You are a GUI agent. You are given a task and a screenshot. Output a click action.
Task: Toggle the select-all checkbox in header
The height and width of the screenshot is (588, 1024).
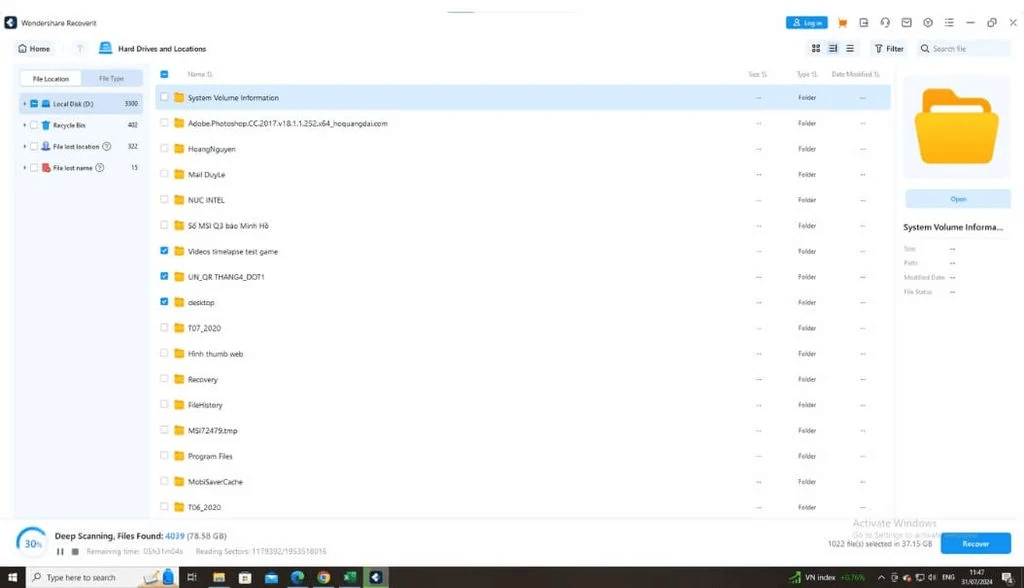(164, 74)
